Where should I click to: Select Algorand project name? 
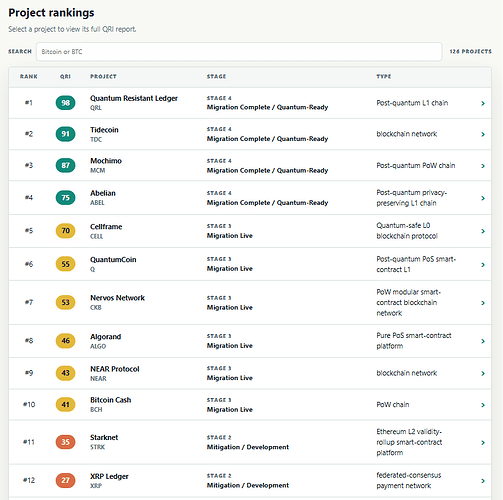click(x=105, y=337)
